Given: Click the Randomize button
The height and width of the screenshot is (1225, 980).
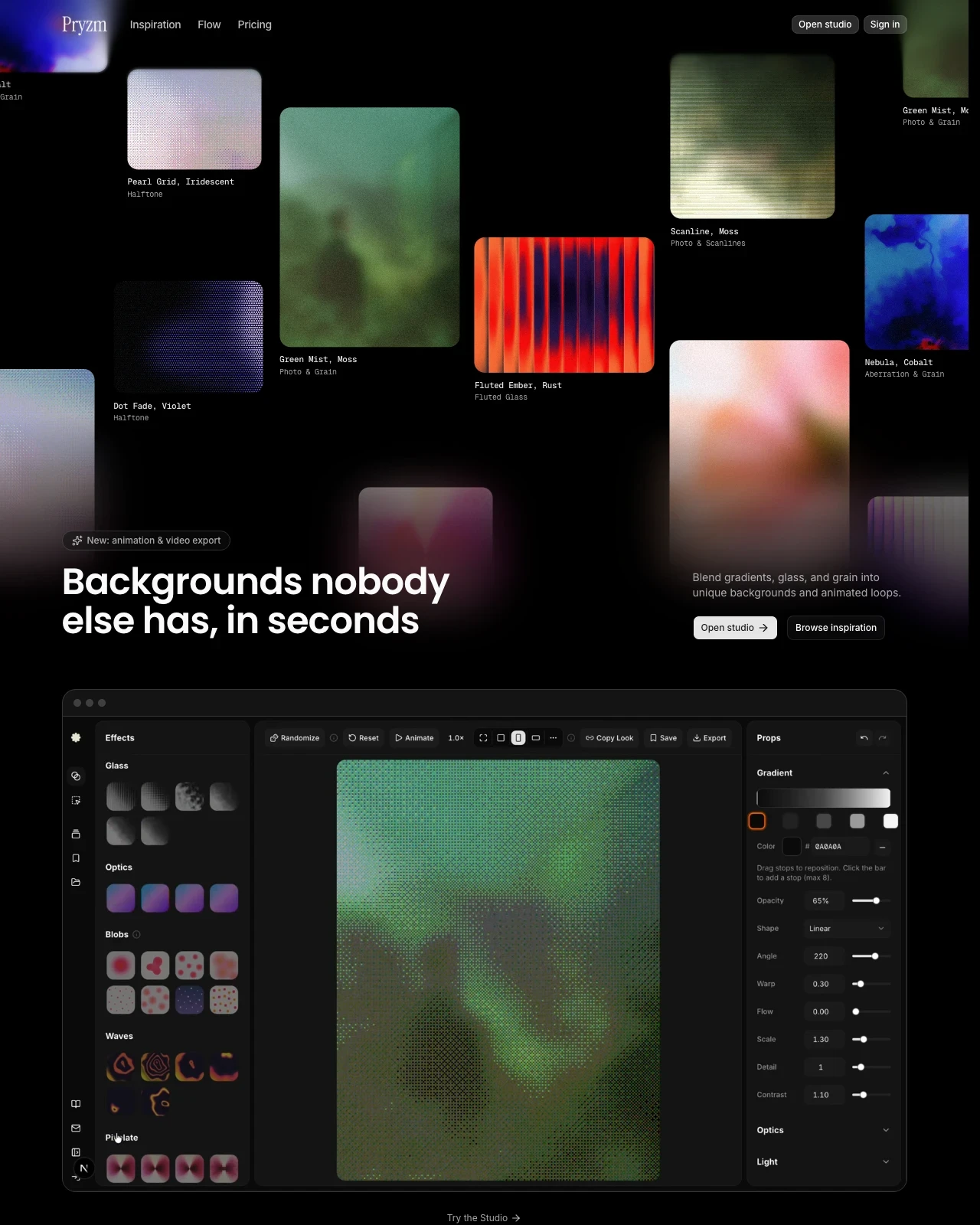Looking at the screenshot, I should [295, 738].
